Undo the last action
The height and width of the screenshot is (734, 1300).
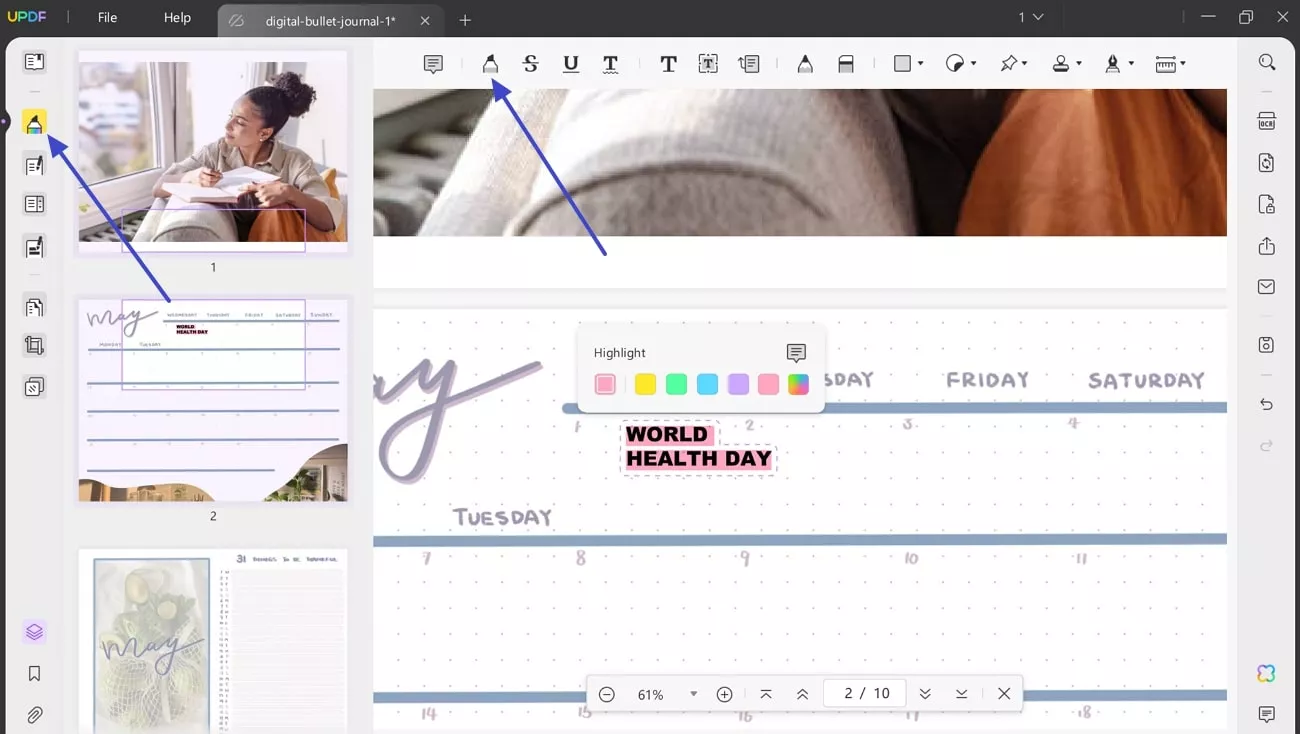[1266, 404]
